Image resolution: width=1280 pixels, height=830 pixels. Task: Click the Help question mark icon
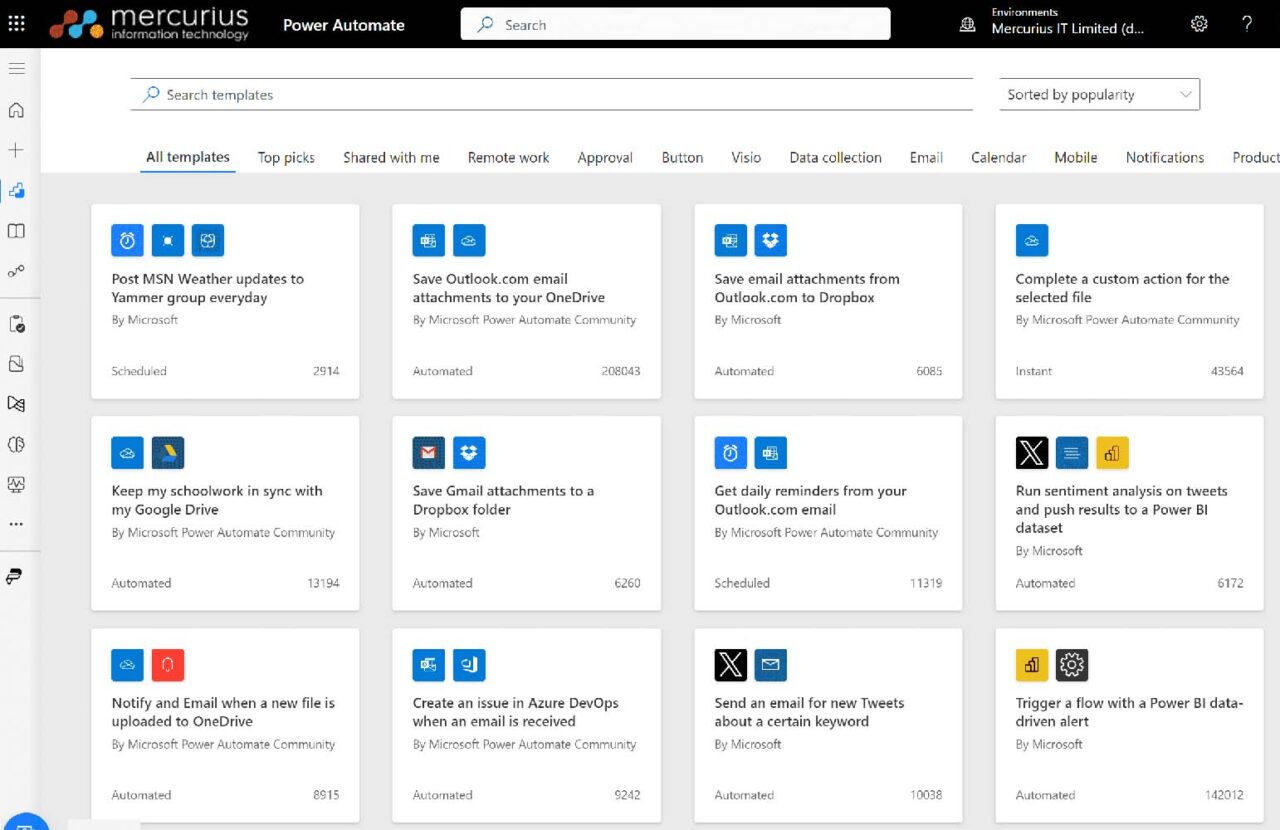click(x=1247, y=23)
